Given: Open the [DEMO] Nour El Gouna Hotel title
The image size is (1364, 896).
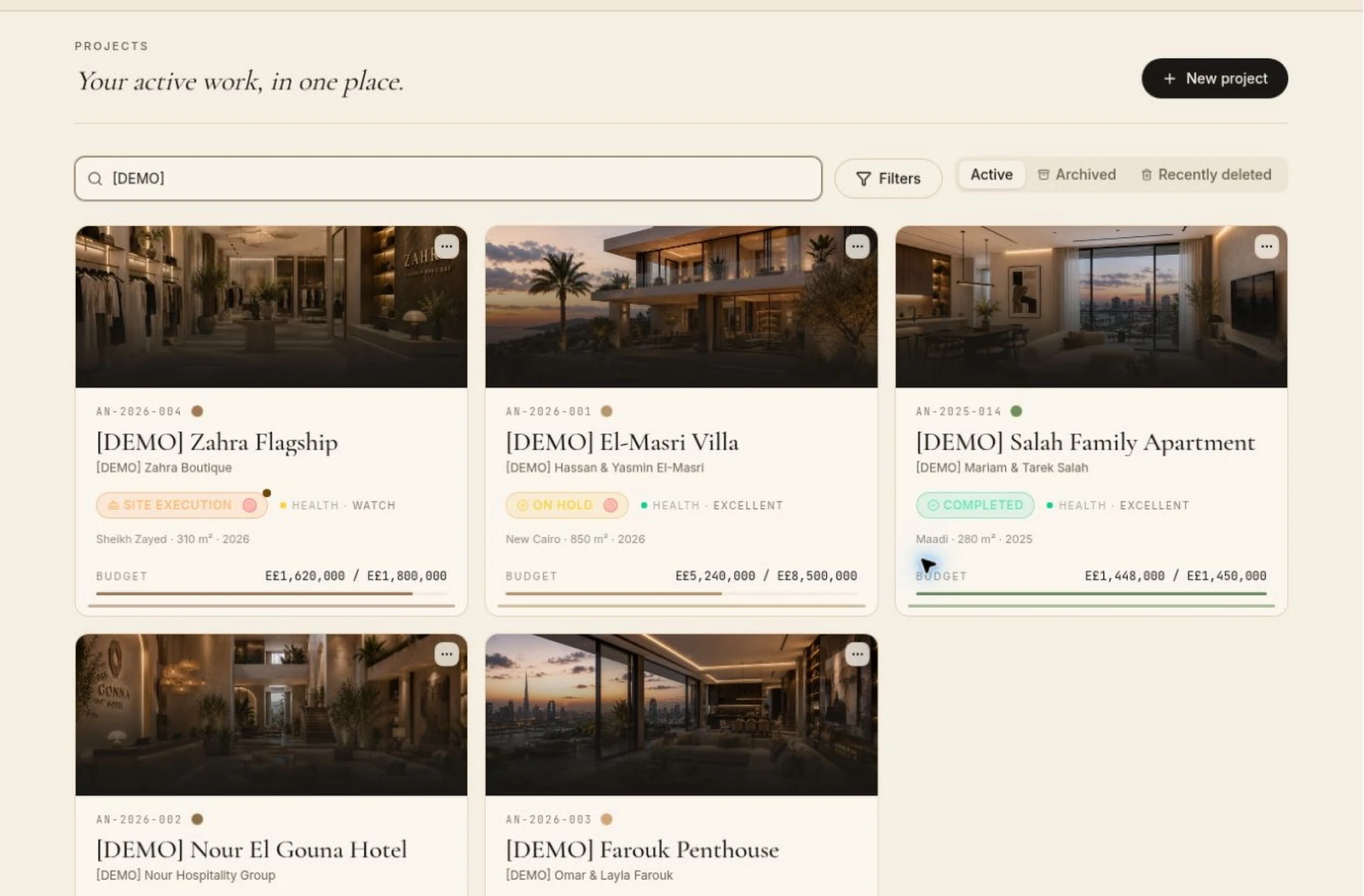Looking at the screenshot, I should tap(251, 849).
